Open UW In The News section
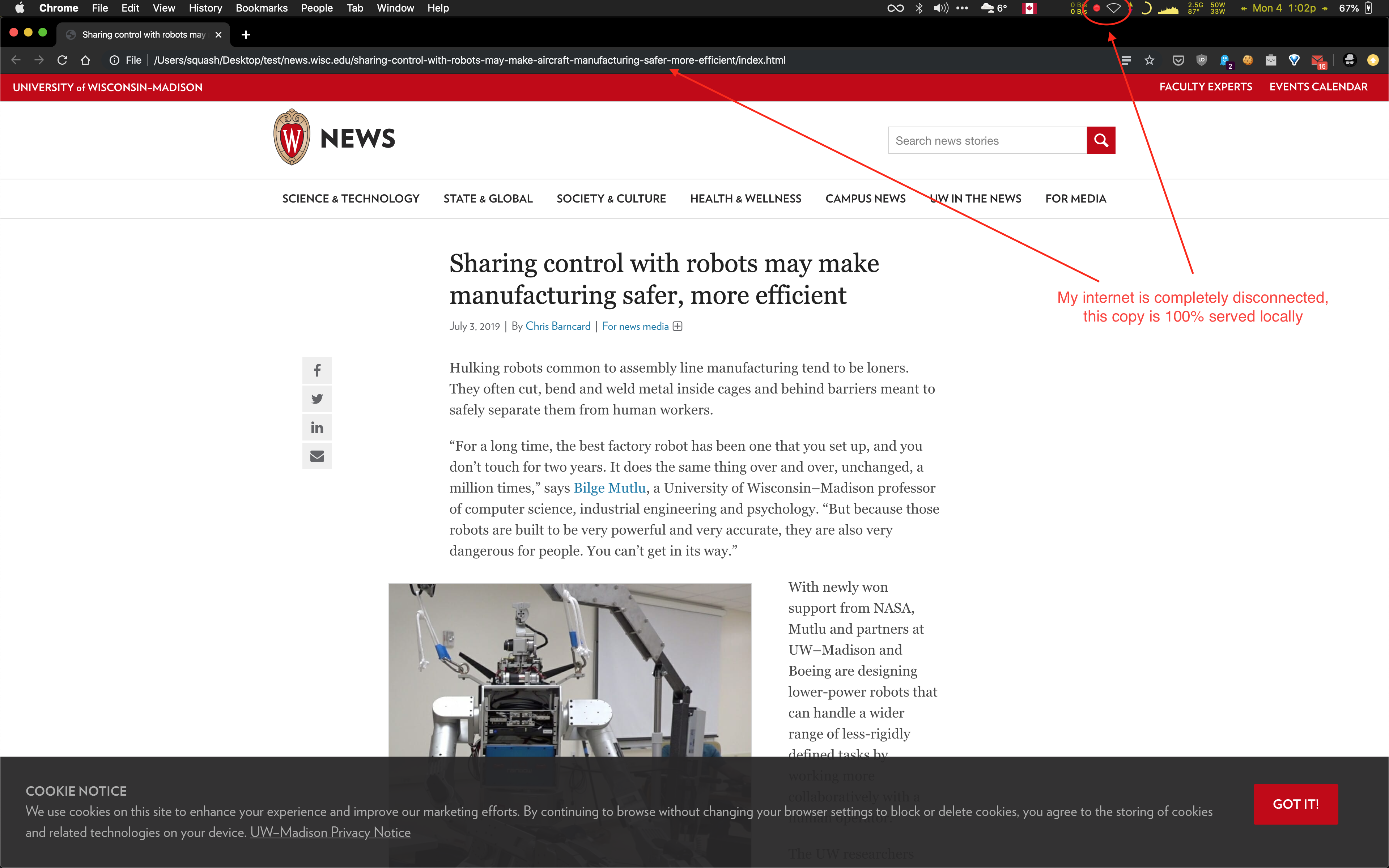The height and width of the screenshot is (868, 1389). pyautogui.click(x=975, y=199)
